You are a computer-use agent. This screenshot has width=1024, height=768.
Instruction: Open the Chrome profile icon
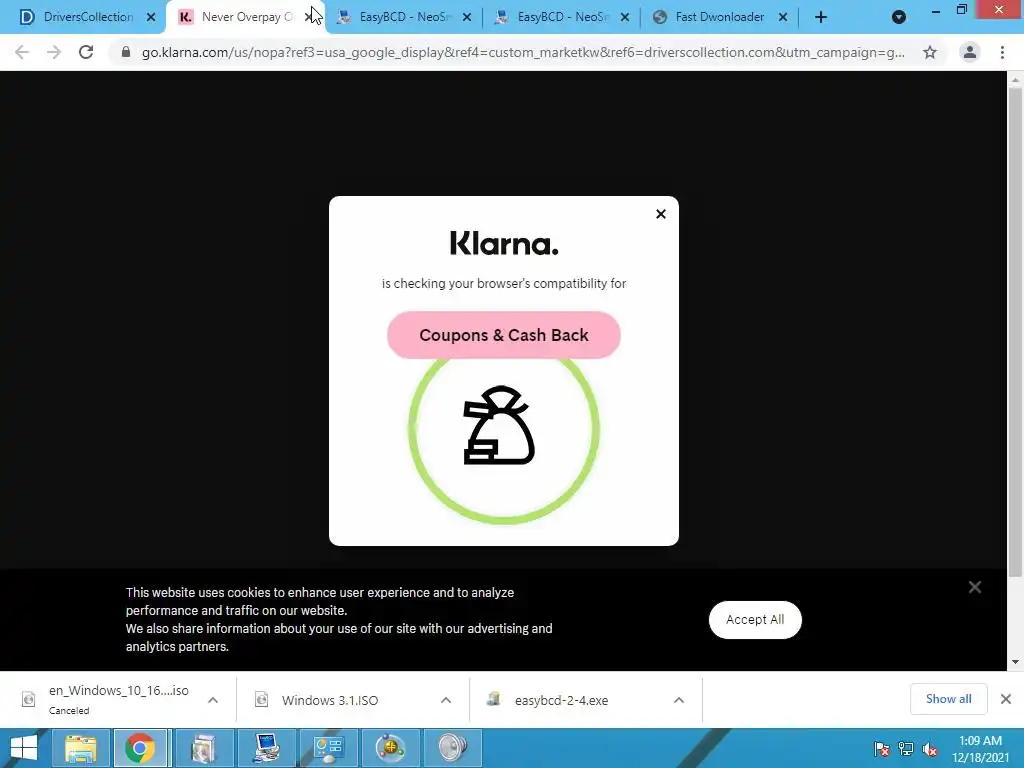[x=970, y=52]
